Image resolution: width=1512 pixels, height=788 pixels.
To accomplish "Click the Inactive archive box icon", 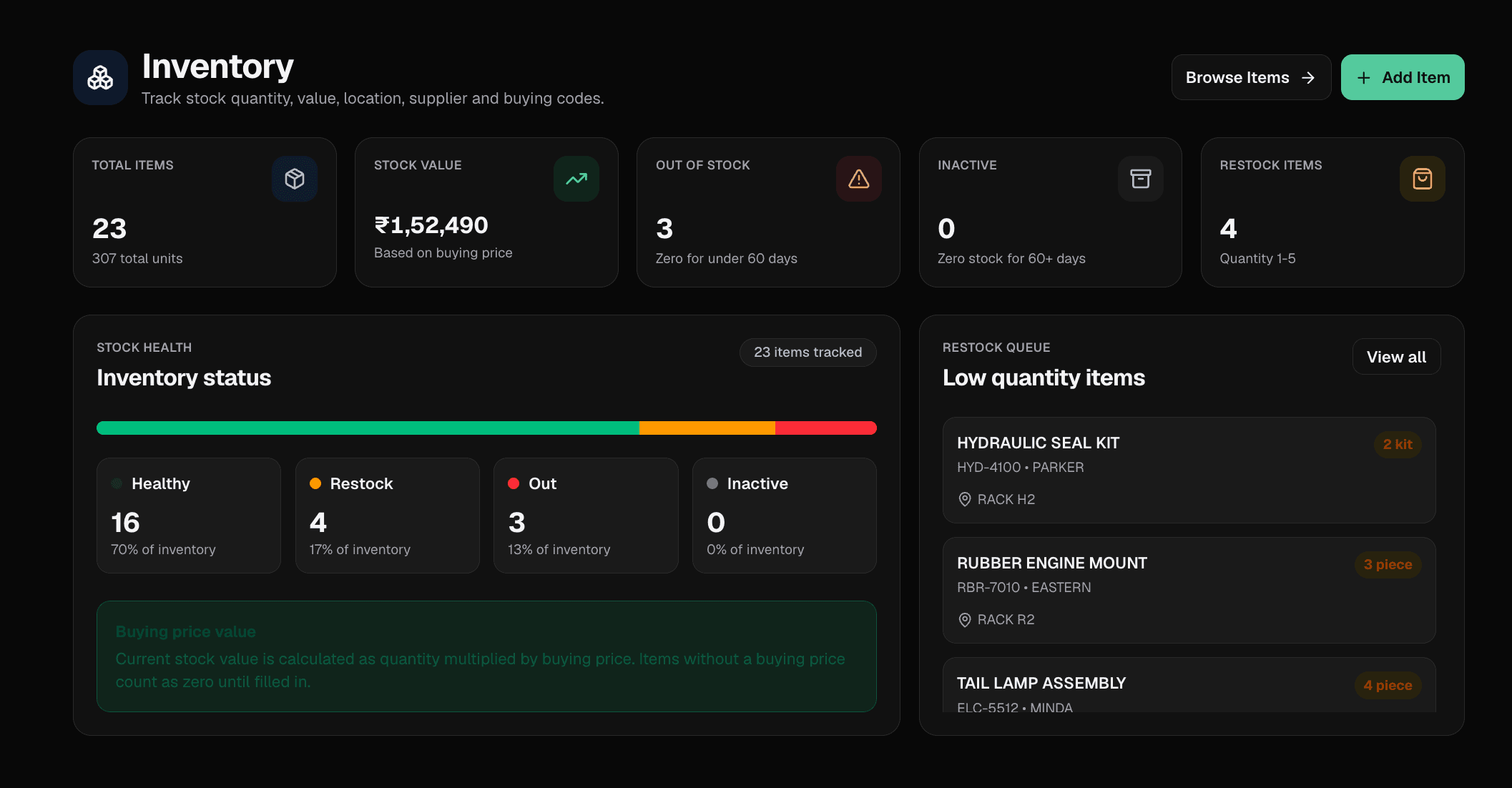I will 1141,179.
